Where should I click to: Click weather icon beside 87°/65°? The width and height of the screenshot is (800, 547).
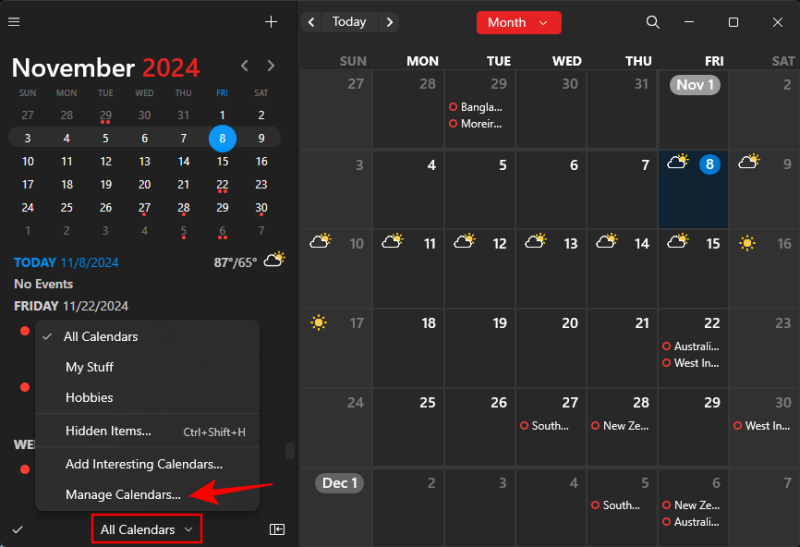(273, 260)
